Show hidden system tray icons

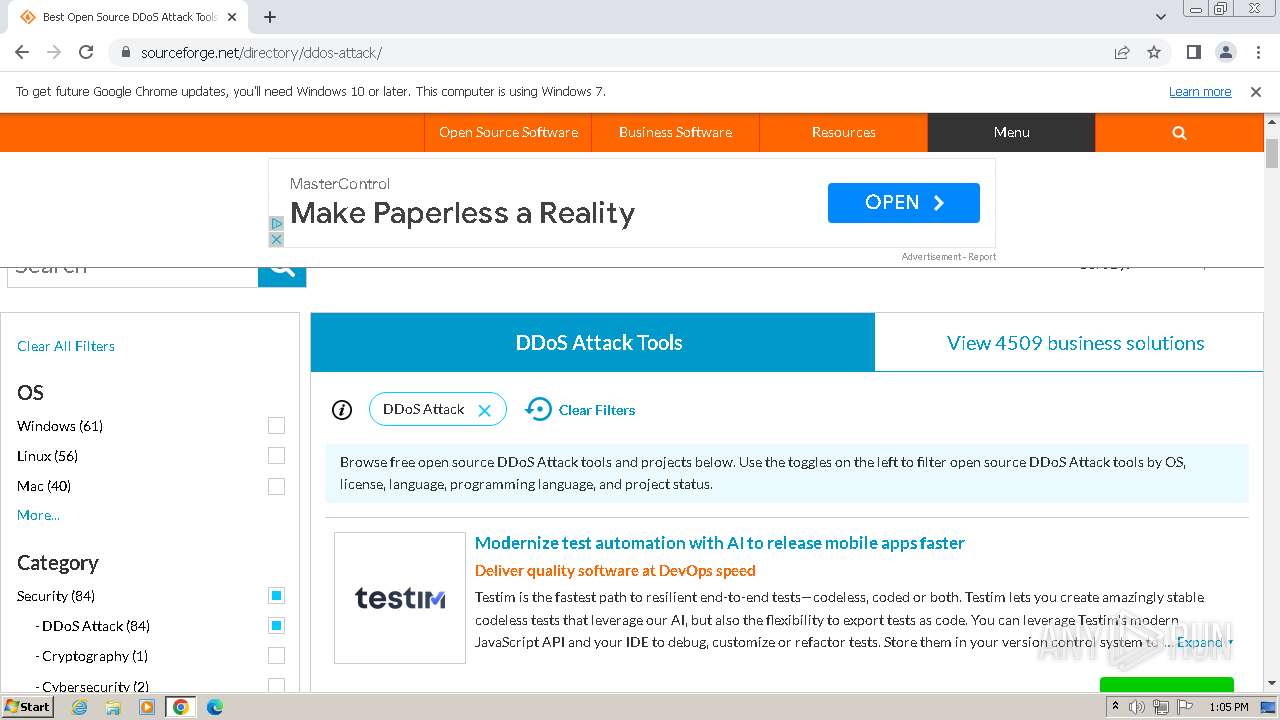click(1115, 707)
